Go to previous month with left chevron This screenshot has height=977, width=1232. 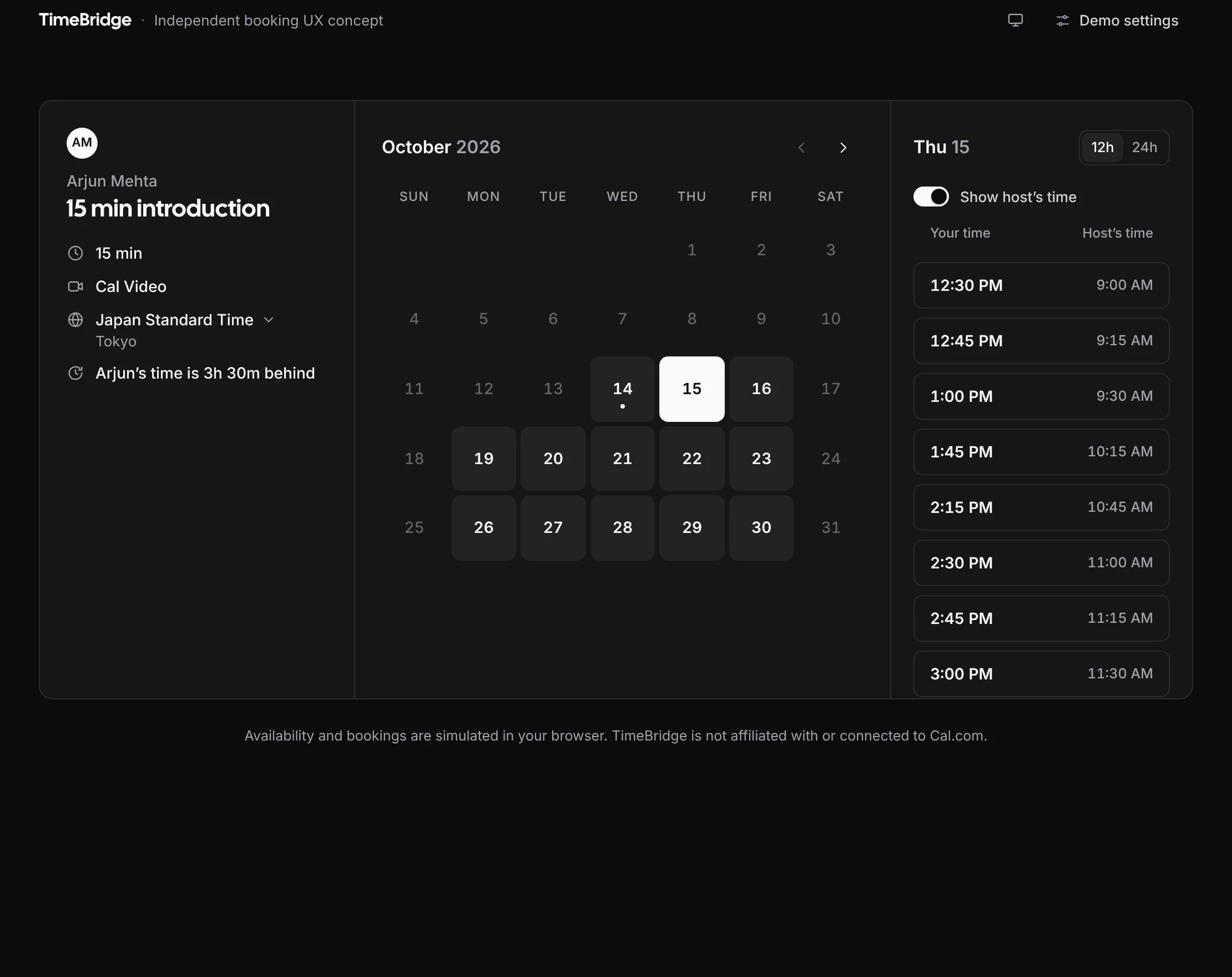pos(801,147)
